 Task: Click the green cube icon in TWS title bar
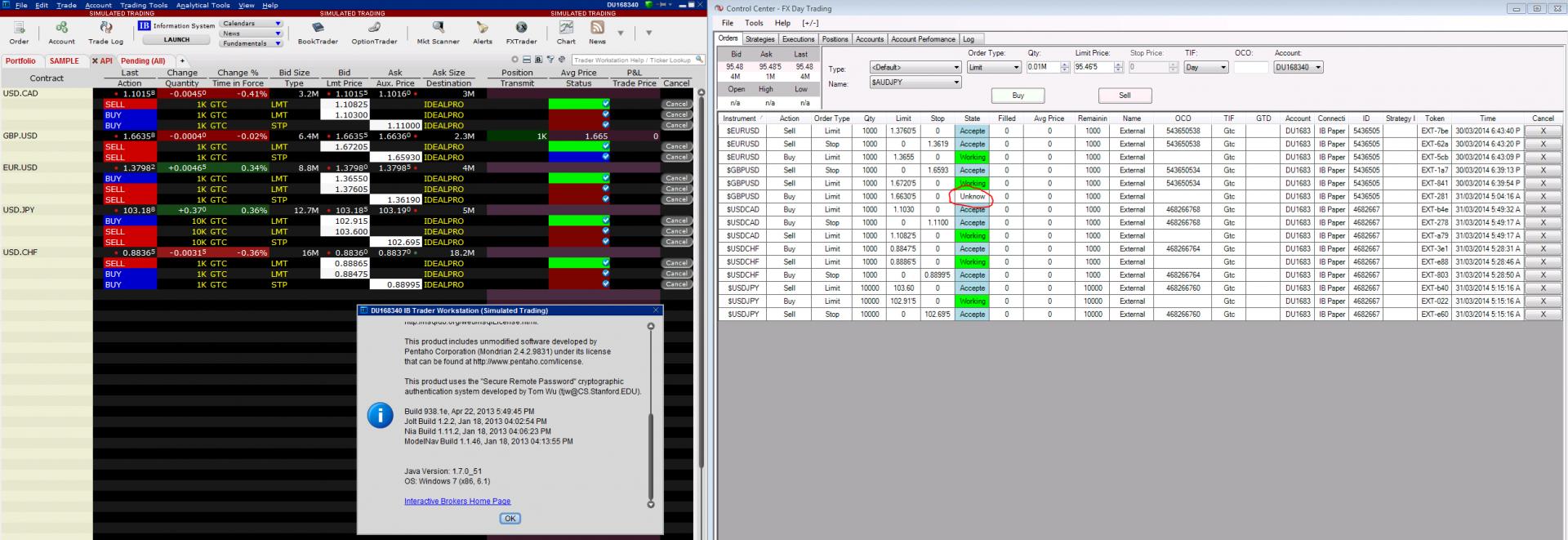point(649,4)
